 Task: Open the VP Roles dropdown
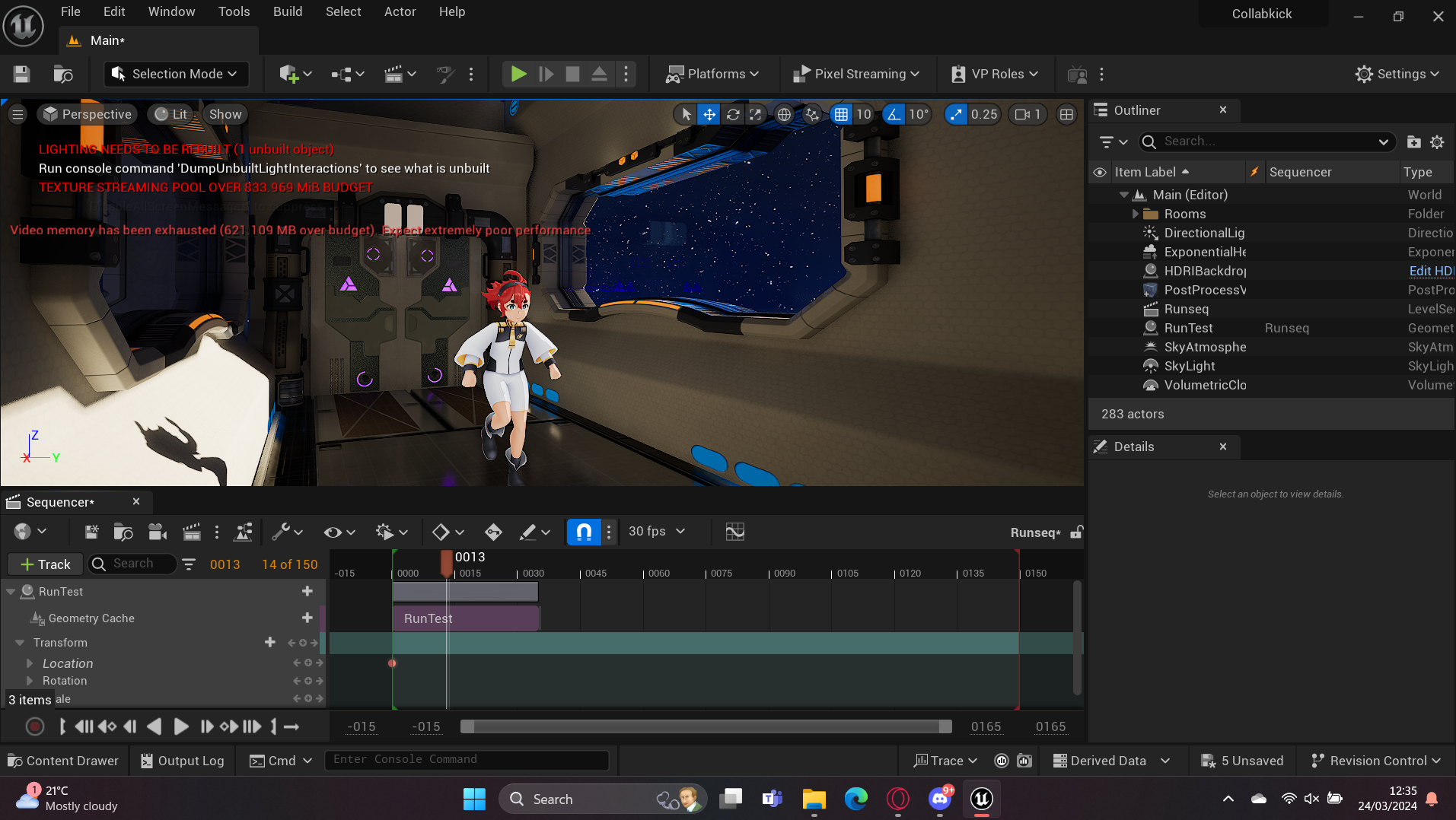coord(995,74)
